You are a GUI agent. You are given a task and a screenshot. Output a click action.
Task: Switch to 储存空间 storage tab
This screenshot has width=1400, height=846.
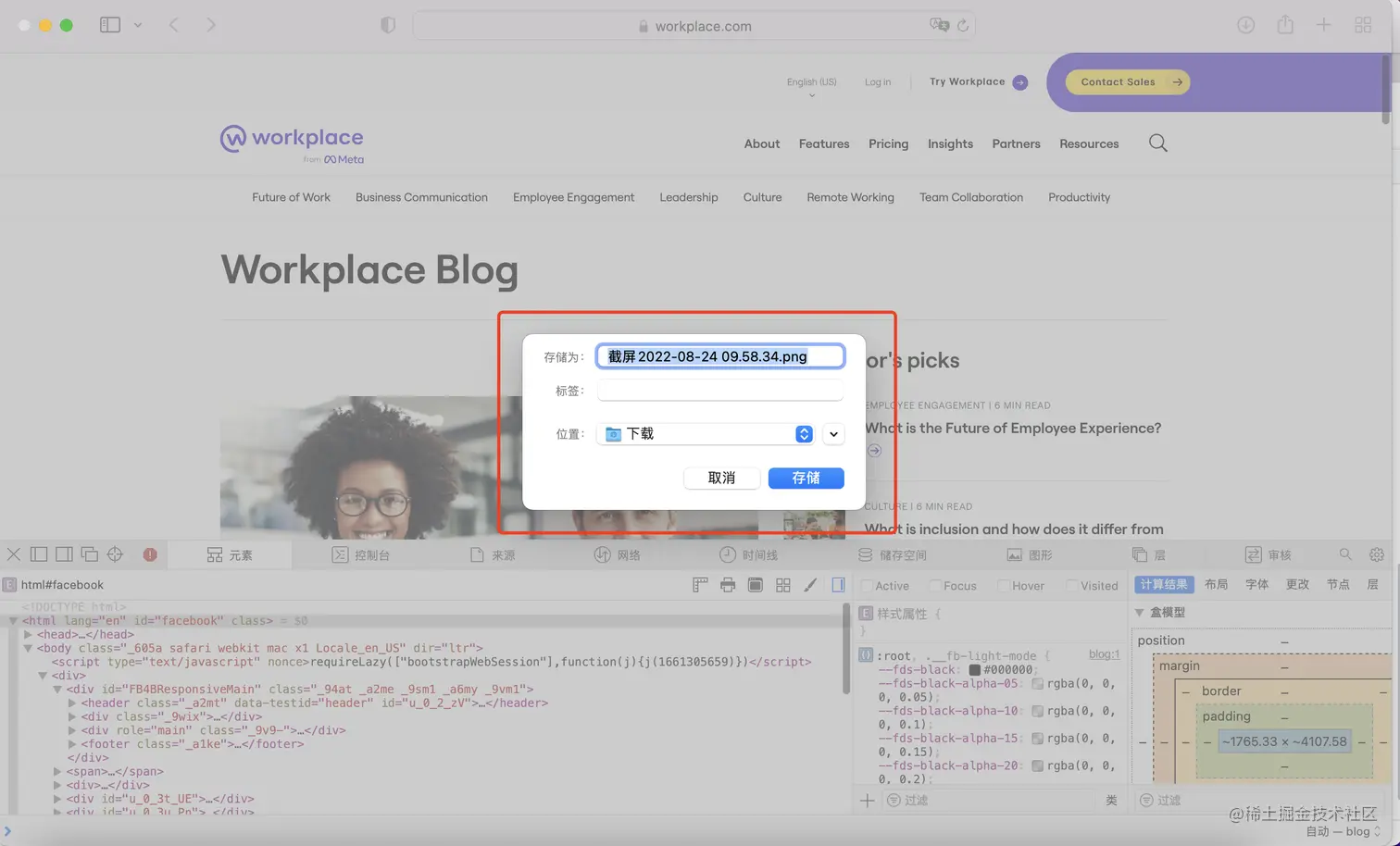tap(892, 554)
